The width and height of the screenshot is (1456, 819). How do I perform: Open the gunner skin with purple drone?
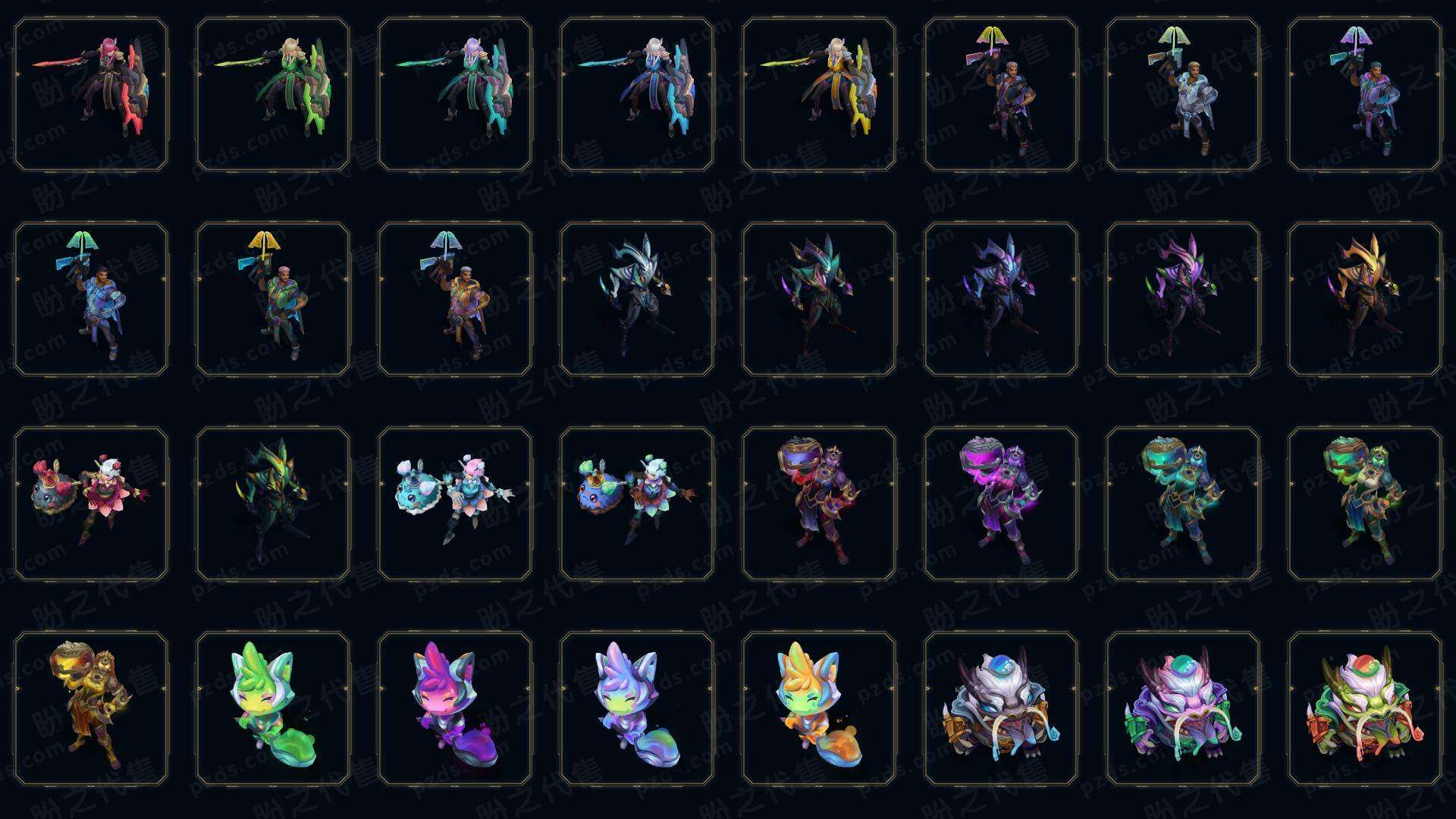point(1365,95)
